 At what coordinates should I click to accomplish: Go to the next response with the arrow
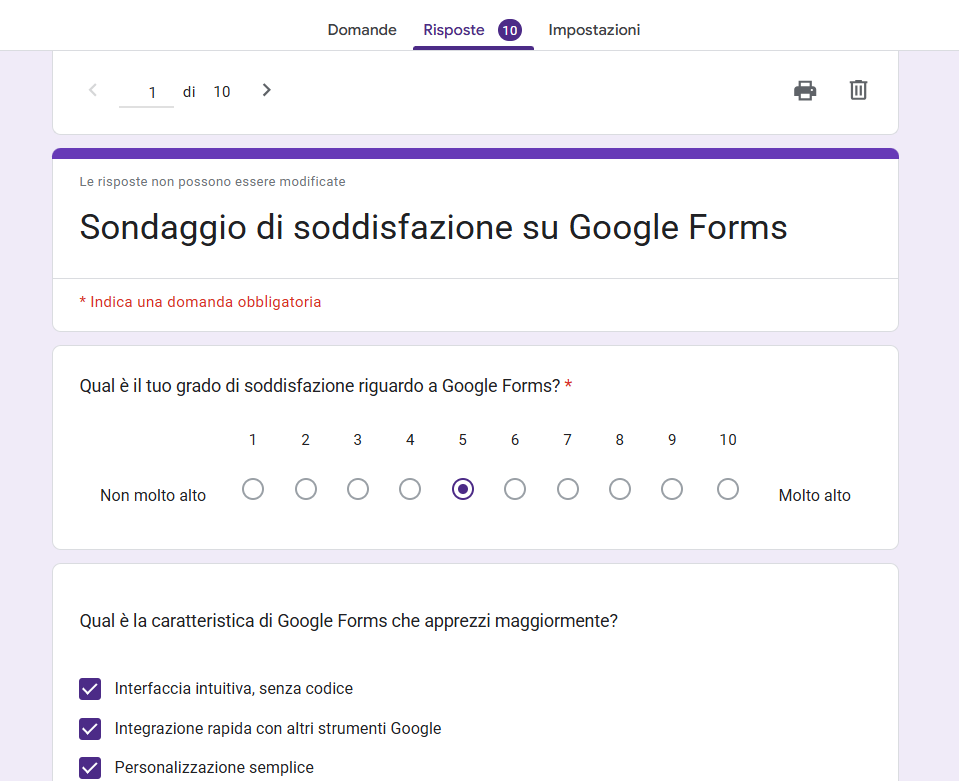[x=266, y=89]
